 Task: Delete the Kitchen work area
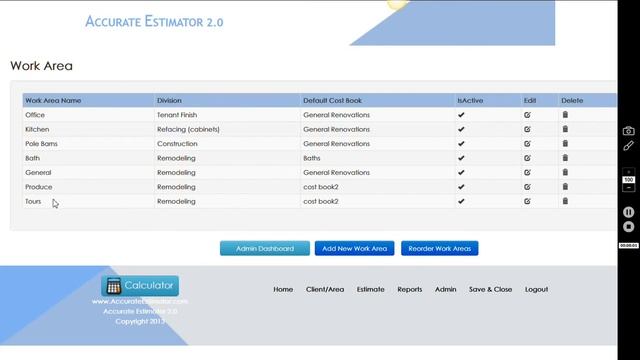[x=565, y=129]
